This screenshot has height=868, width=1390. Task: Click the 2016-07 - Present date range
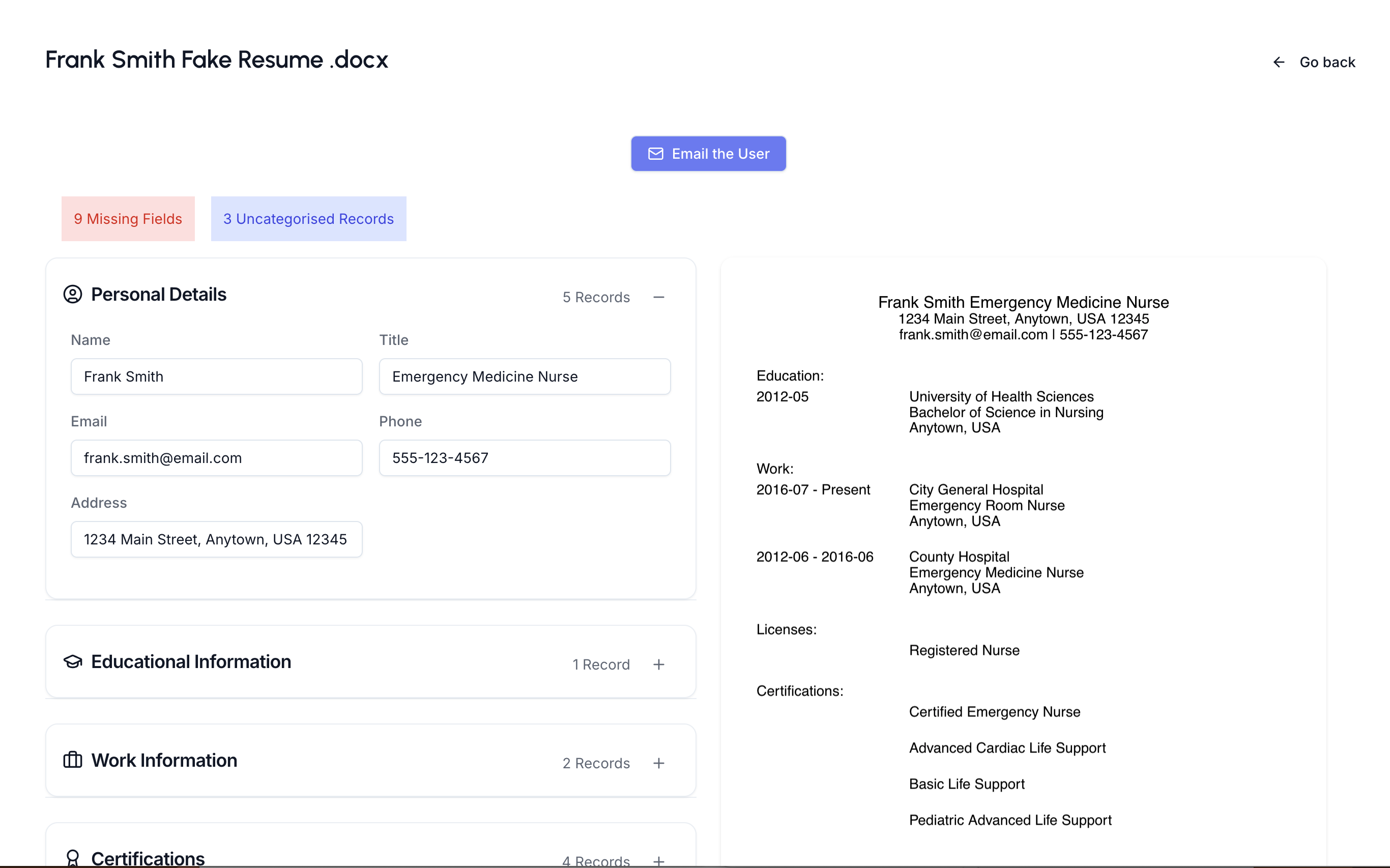(x=813, y=489)
